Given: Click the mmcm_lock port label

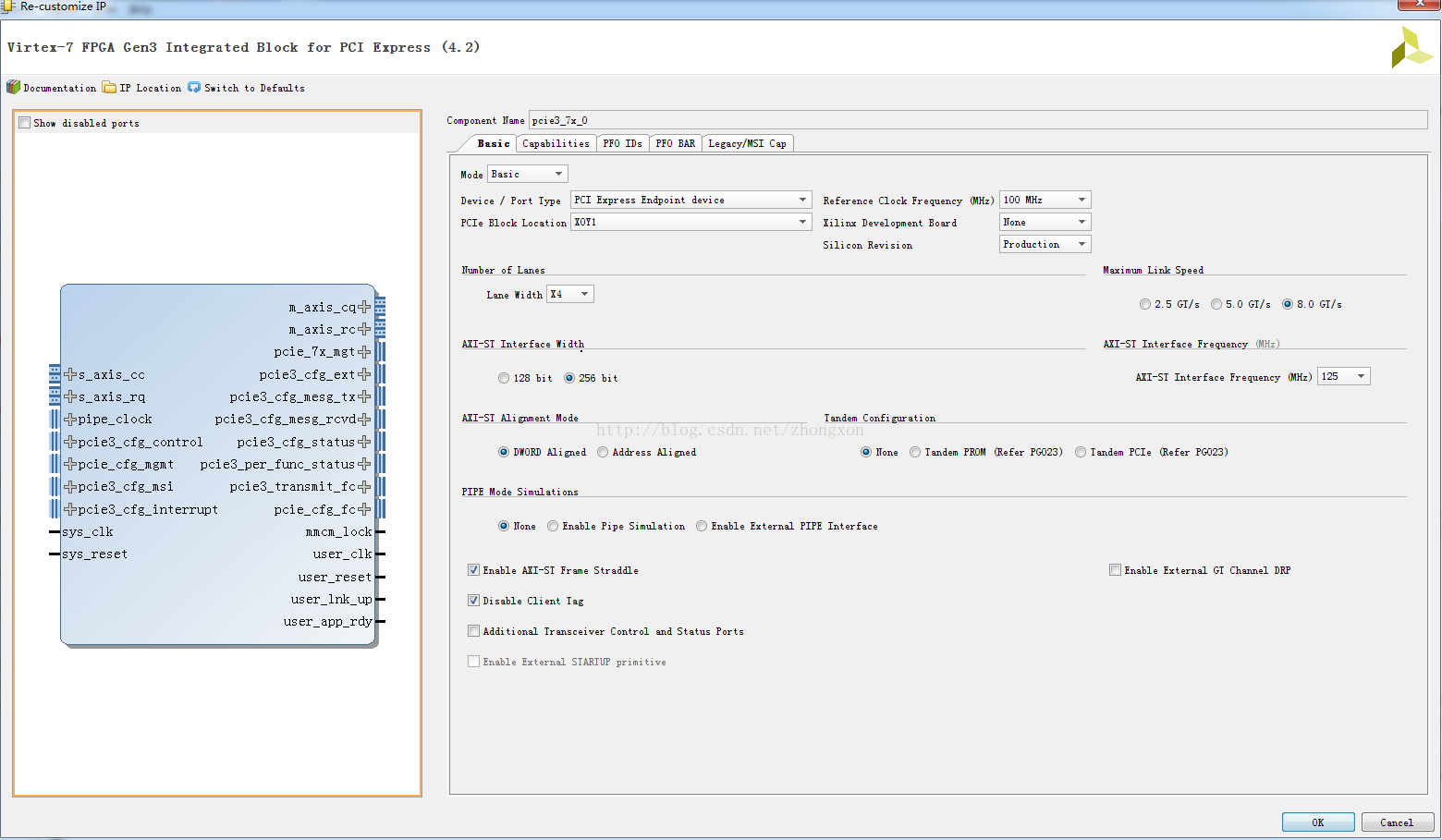Looking at the screenshot, I should pos(338,531).
